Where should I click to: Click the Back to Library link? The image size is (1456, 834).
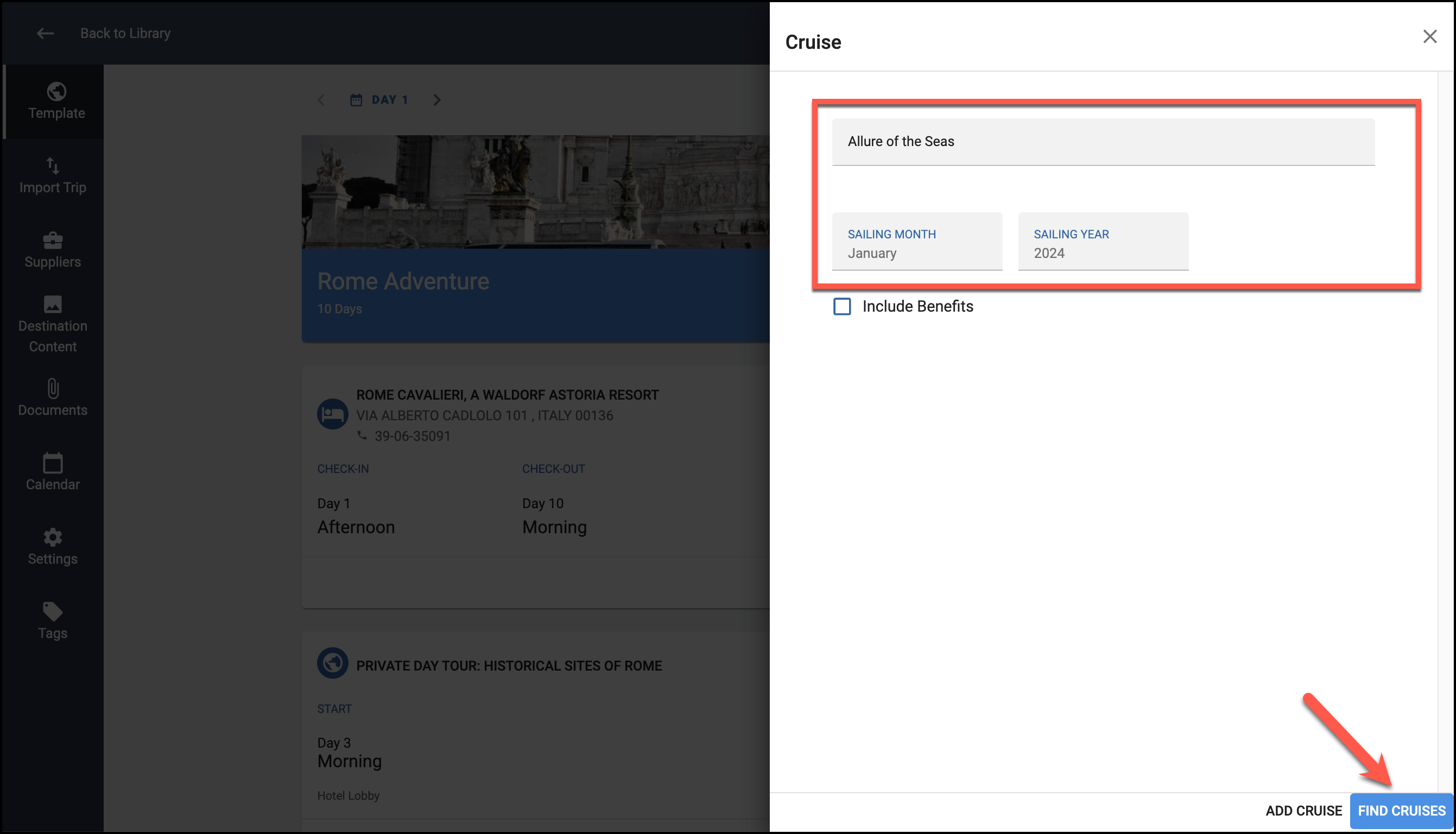pos(125,33)
